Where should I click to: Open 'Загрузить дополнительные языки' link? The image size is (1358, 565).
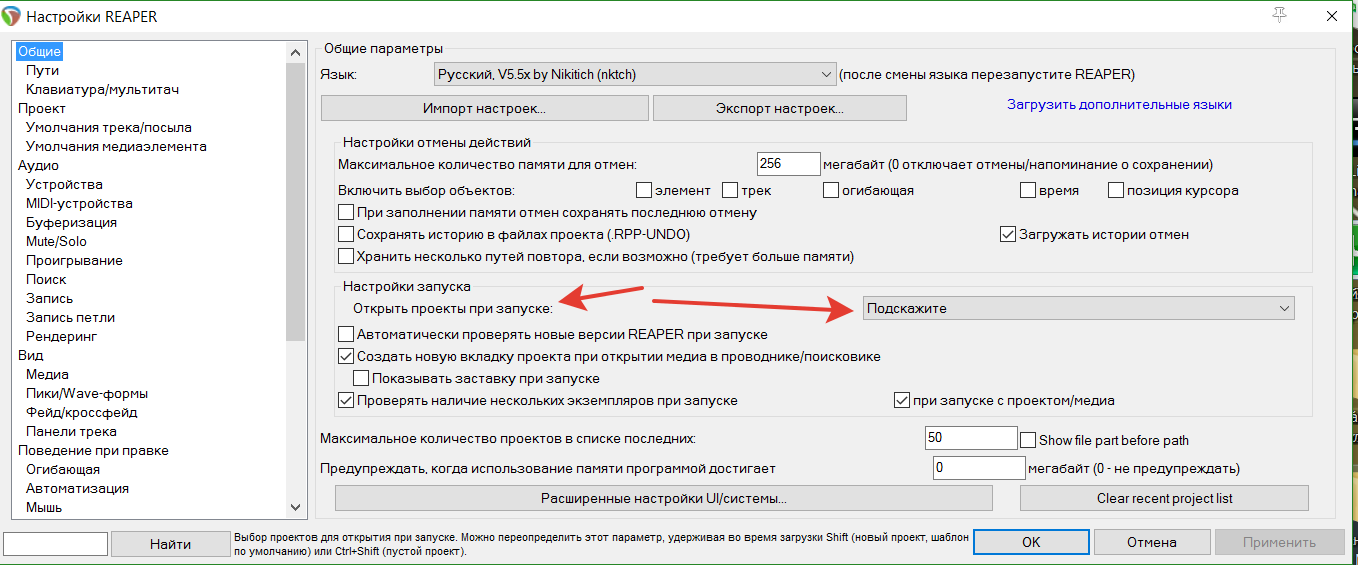(x=1119, y=104)
